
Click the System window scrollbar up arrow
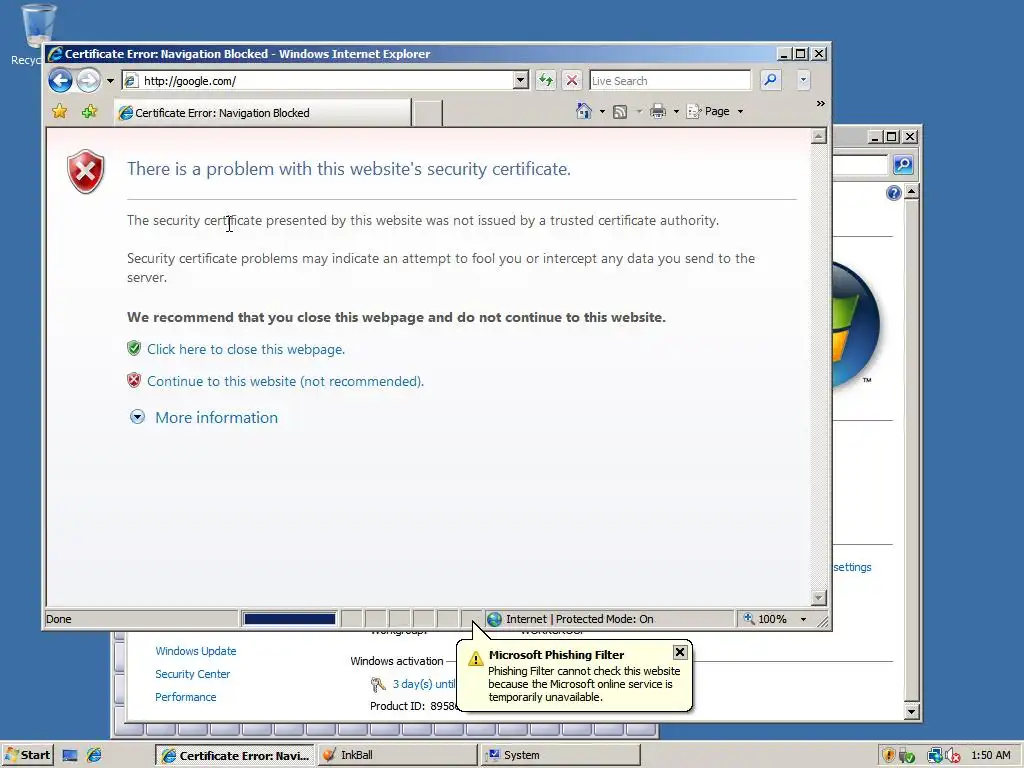click(912, 192)
